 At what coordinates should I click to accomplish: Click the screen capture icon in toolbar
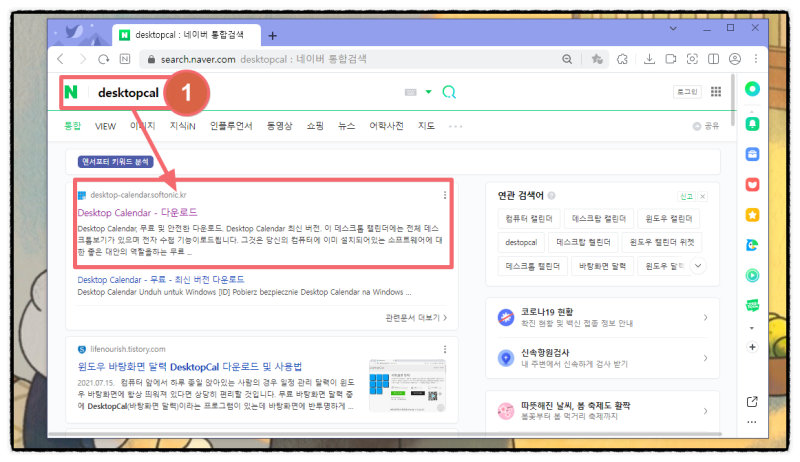click(692, 59)
